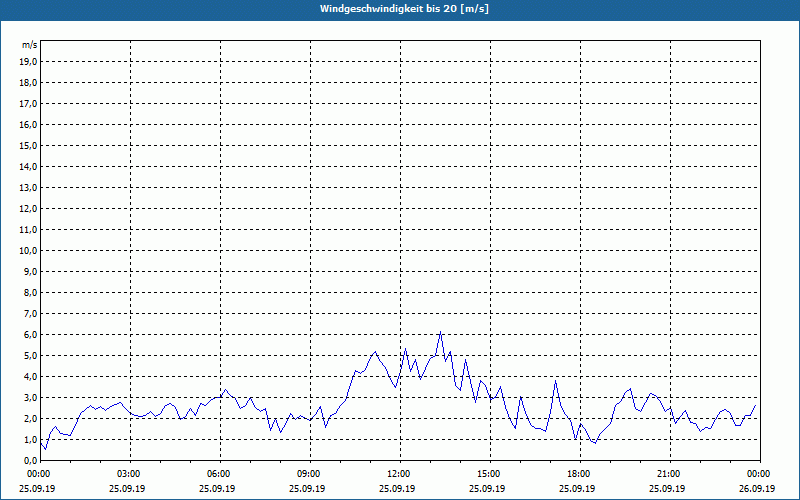Select the 0,0 y-axis origin label

click(30, 461)
